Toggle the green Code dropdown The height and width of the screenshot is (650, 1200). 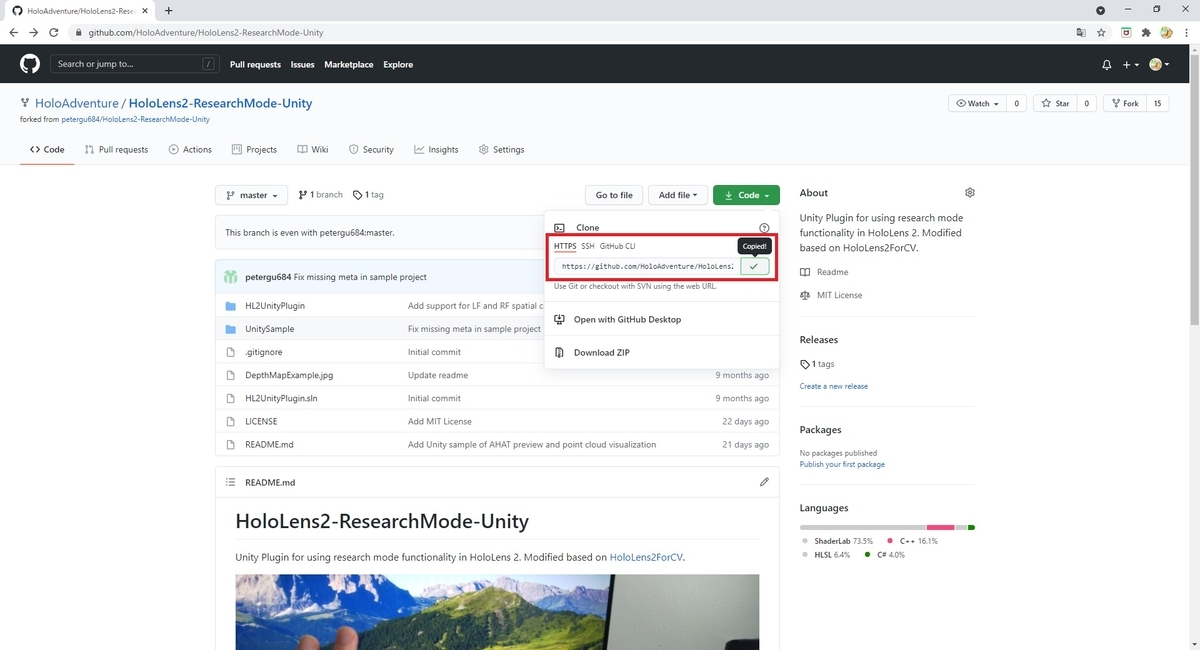[747, 195]
